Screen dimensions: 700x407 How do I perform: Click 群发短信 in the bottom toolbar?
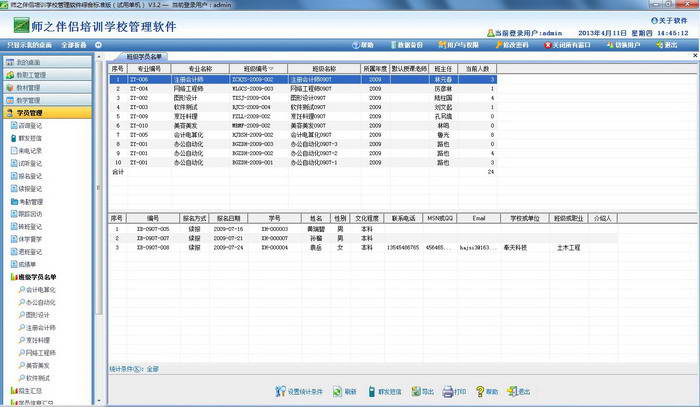[x=384, y=391]
